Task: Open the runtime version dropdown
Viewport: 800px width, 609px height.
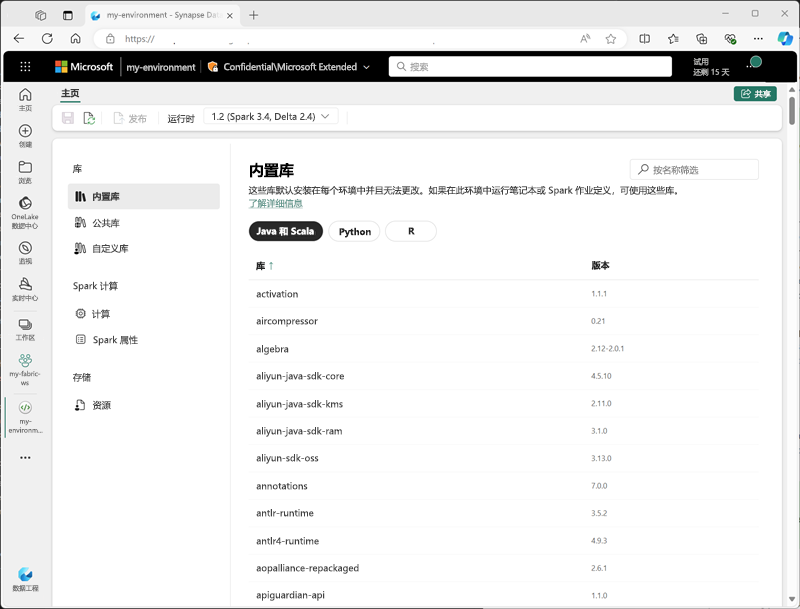Action: (270, 117)
